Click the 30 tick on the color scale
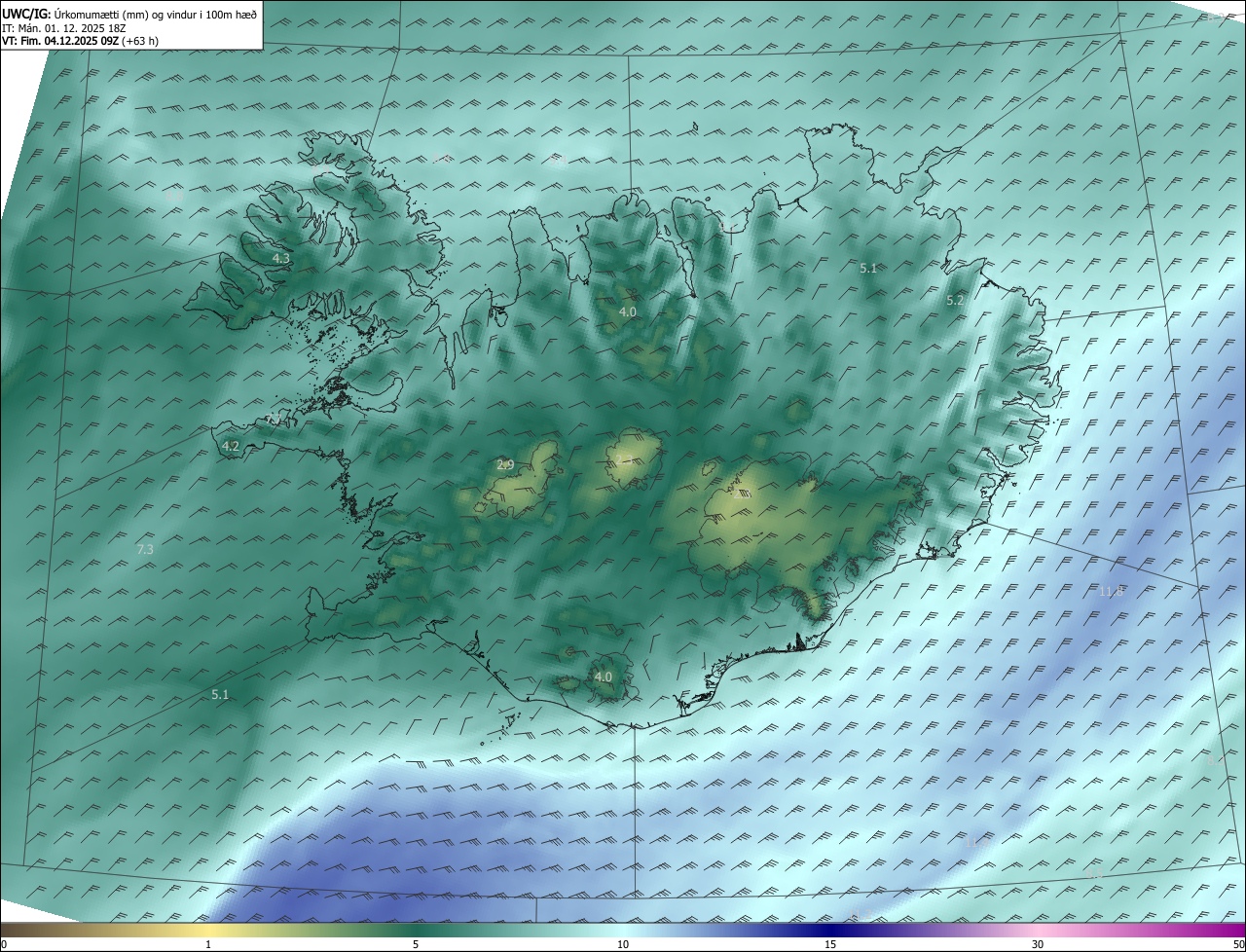 1038,944
